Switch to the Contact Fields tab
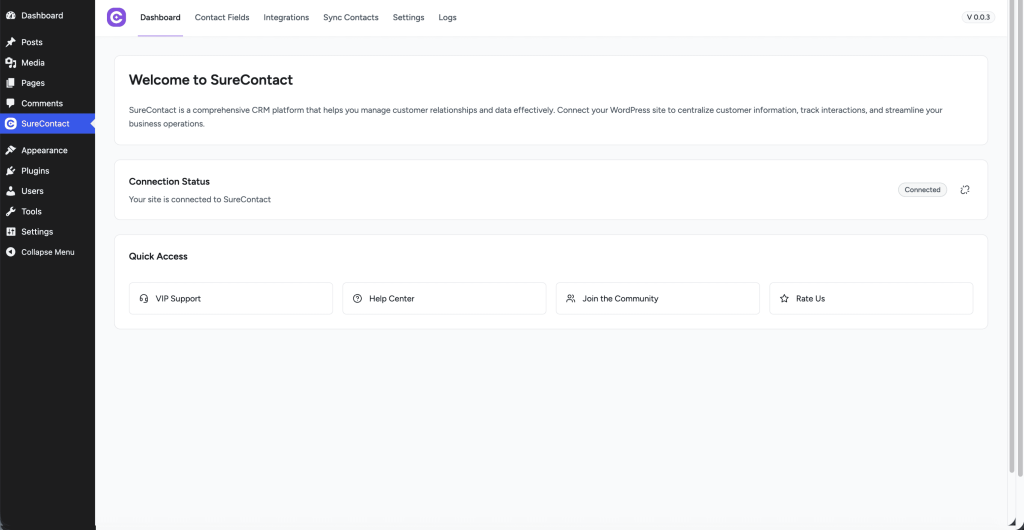This screenshot has height=530, width=1024. [x=222, y=18]
